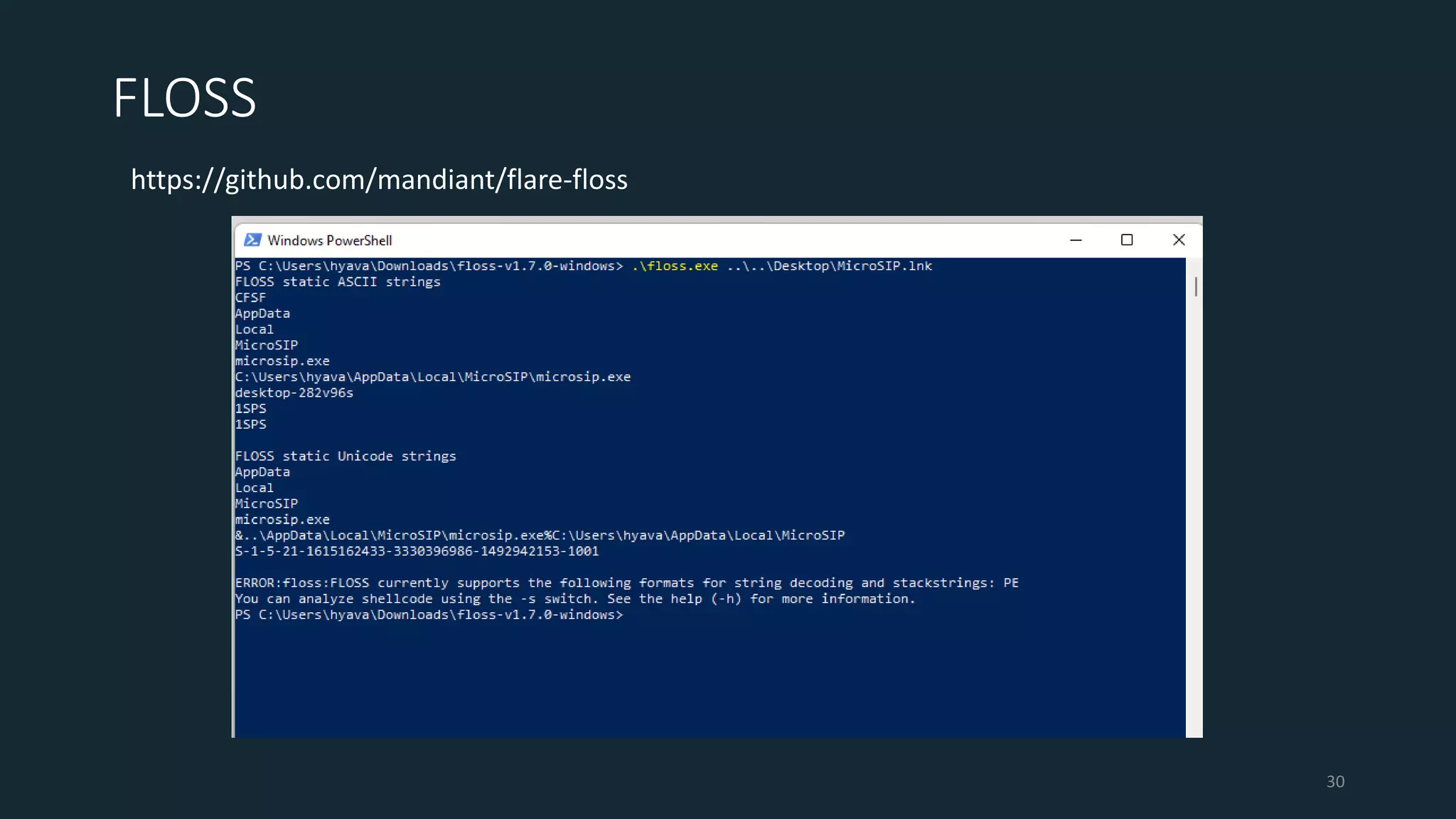Image resolution: width=1456 pixels, height=819 pixels.
Task: Click the 'FLOSS static Unicode strings' heading line
Action: point(346,456)
